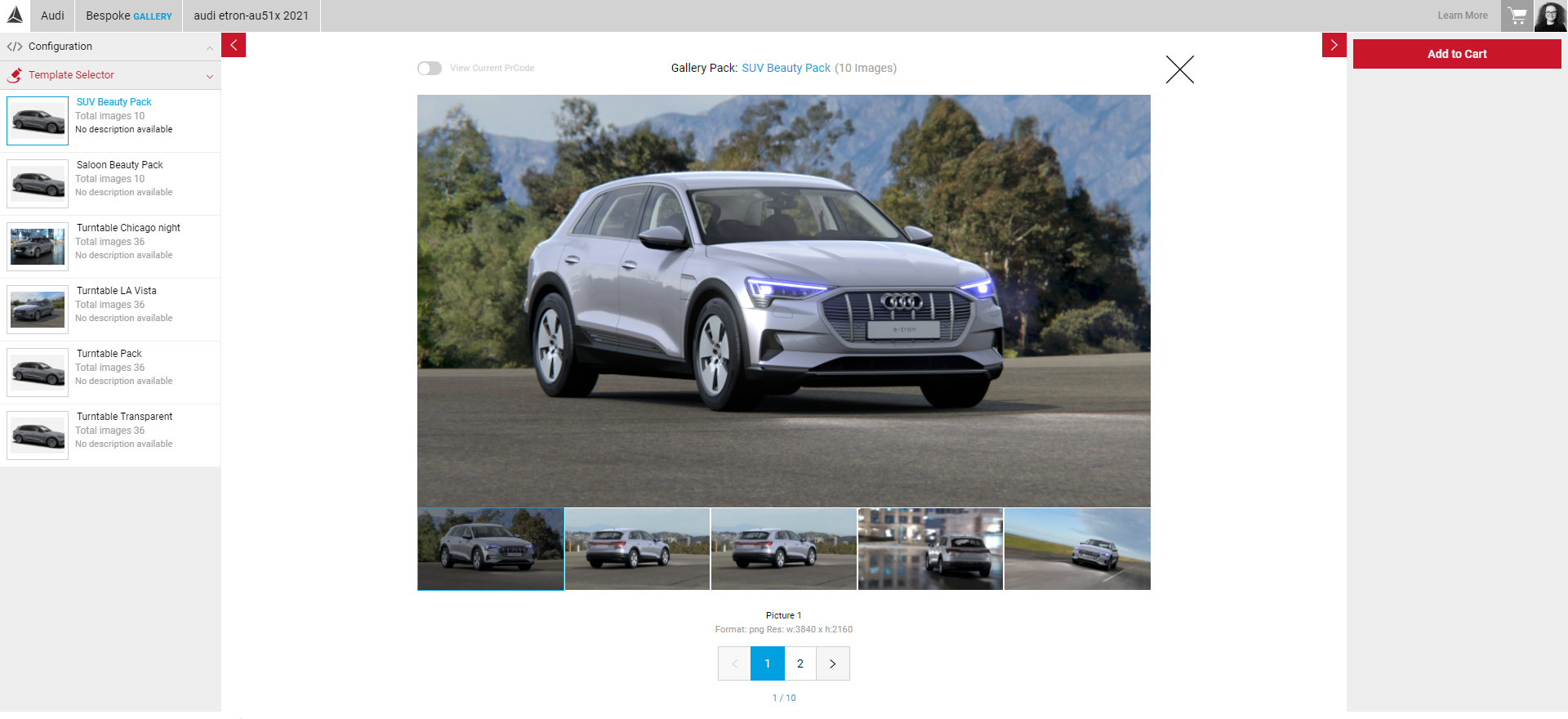
Task: Click the Picture 1 caption text
Action: (x=784, y=615)
